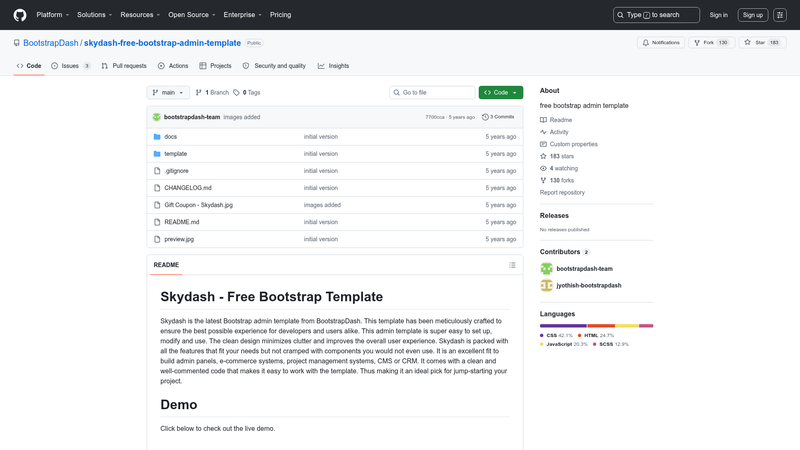The image size is (800, 450).
Task: Click the docs folder icon
Action: pyautogui.click(x=157, y=137)
